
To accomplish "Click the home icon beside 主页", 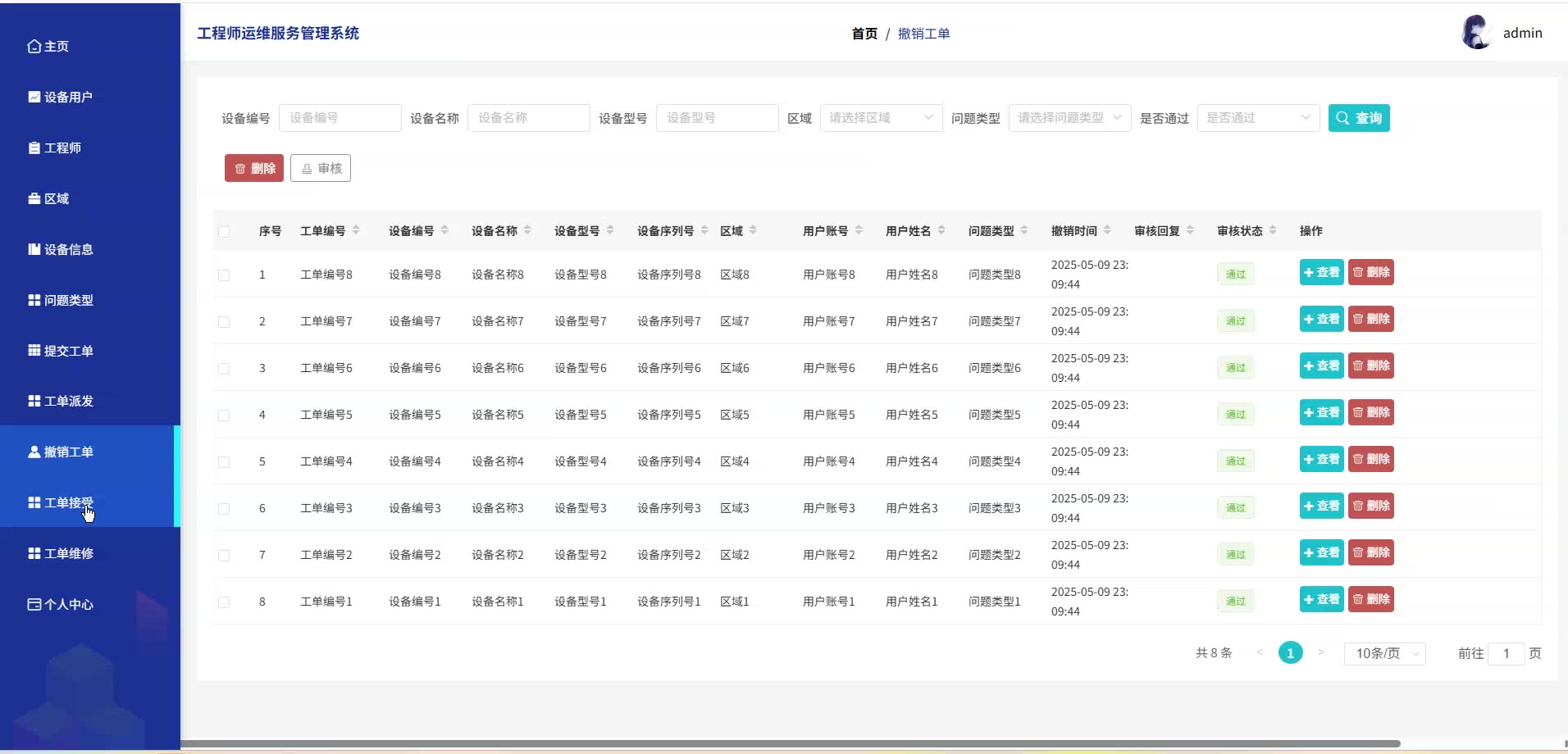I will pyautogui.click(x=34, y=47).
